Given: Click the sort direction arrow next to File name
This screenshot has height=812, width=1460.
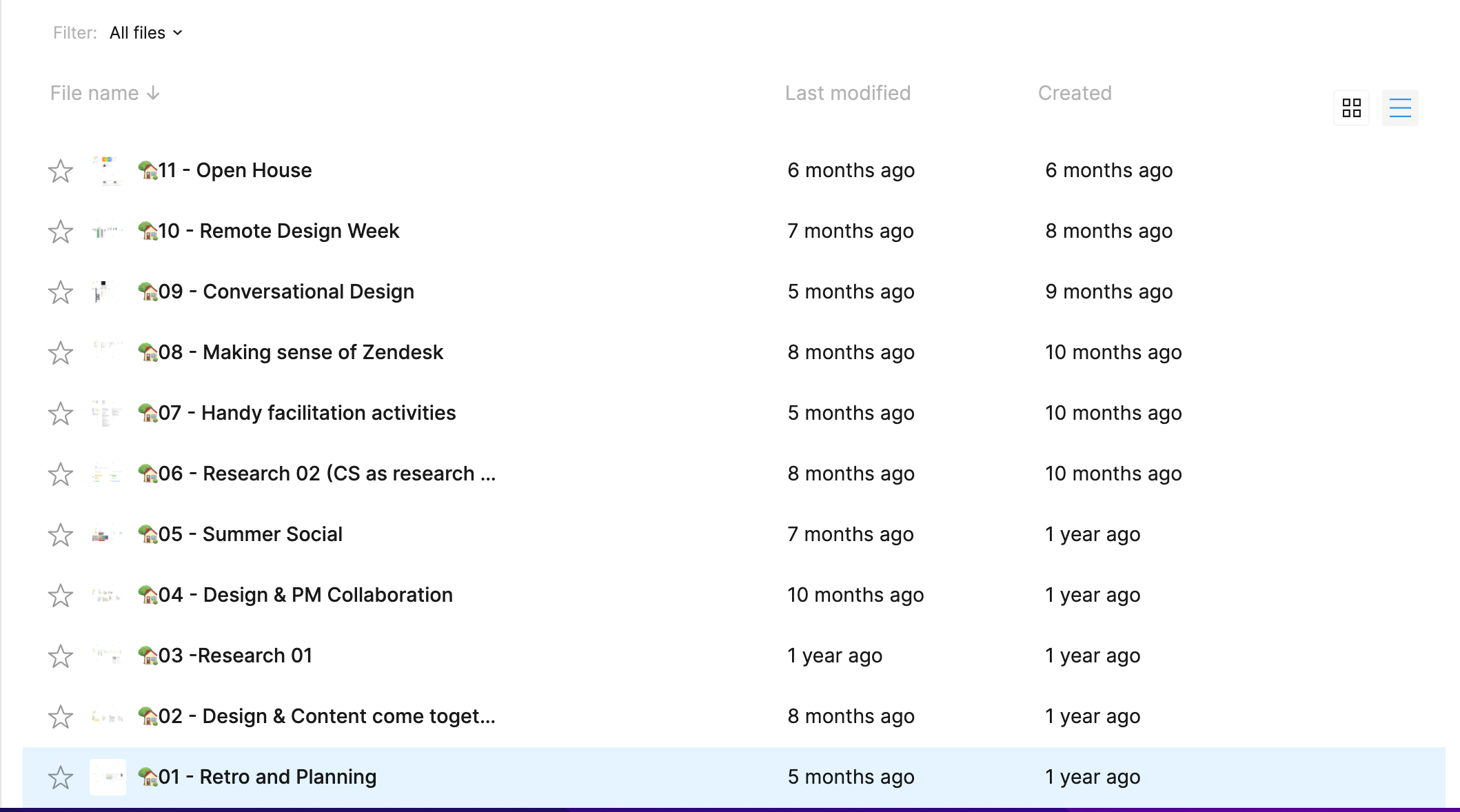Looking at the screenshot, I should [x=154, y=93].
